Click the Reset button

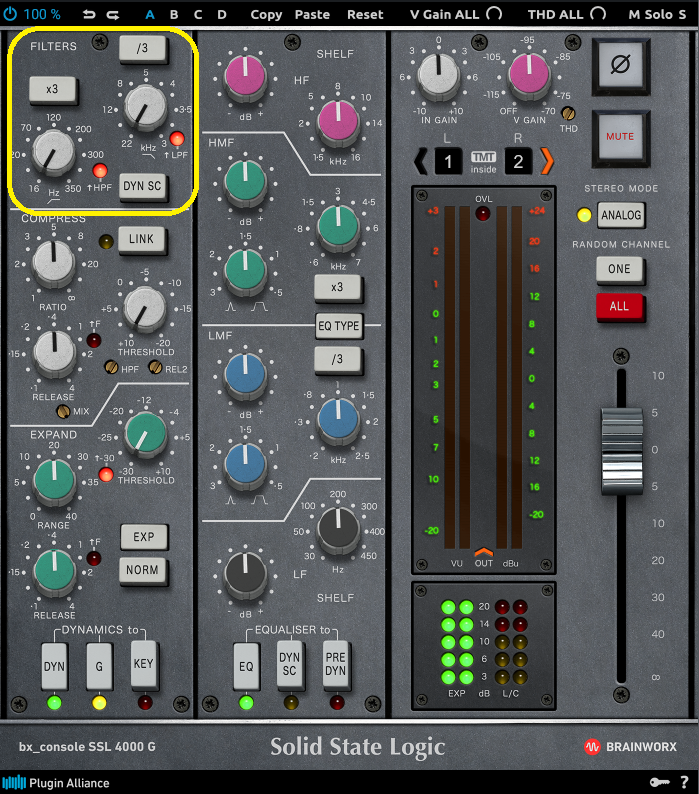click(x=365, y=14)
